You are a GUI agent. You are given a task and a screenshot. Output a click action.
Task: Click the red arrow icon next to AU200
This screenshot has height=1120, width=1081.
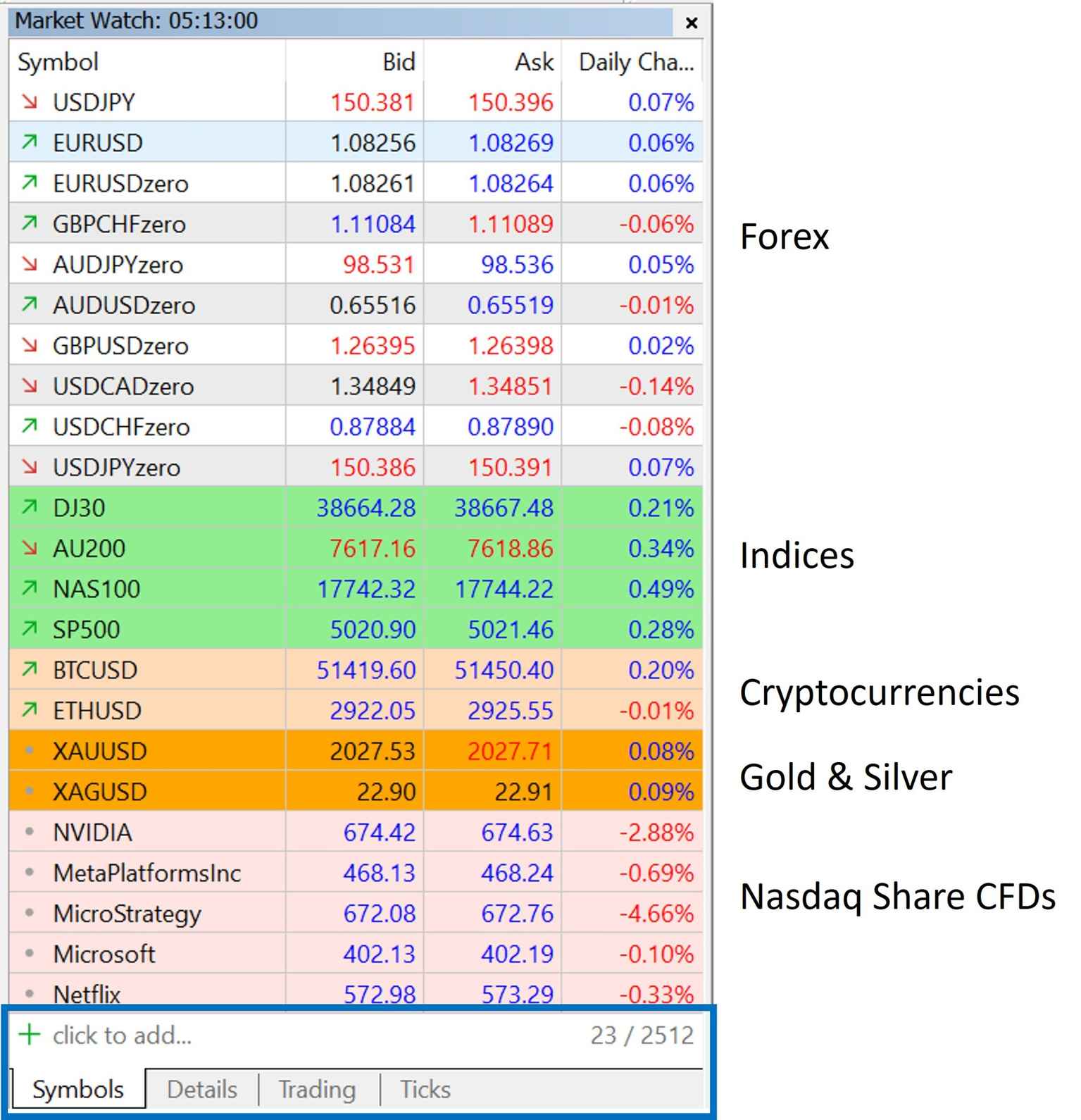coord(30,548)
